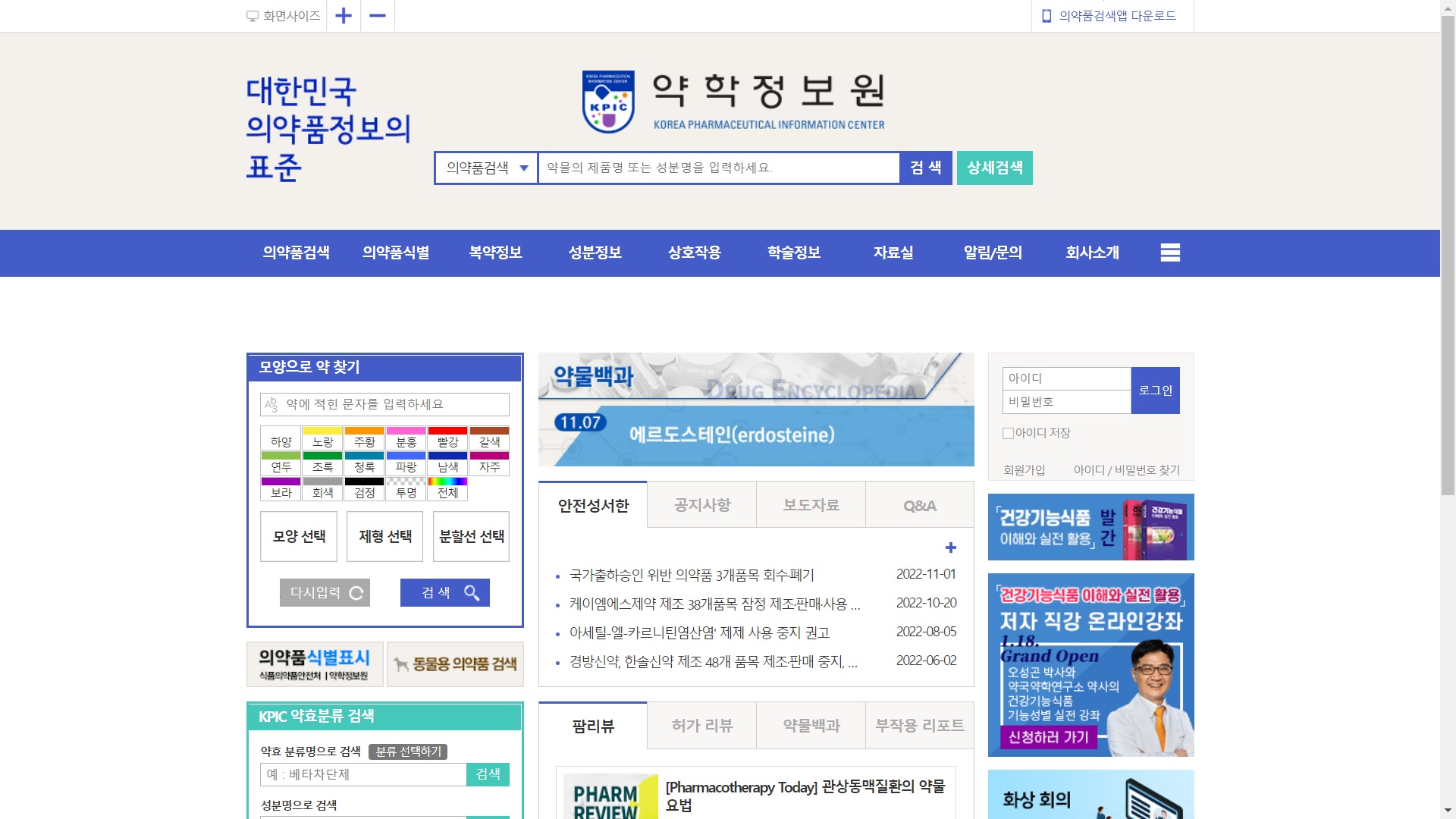Select the 파랑 blue color swatch
The width and height of the screenshot is (1456, 819).
point(406,463)
